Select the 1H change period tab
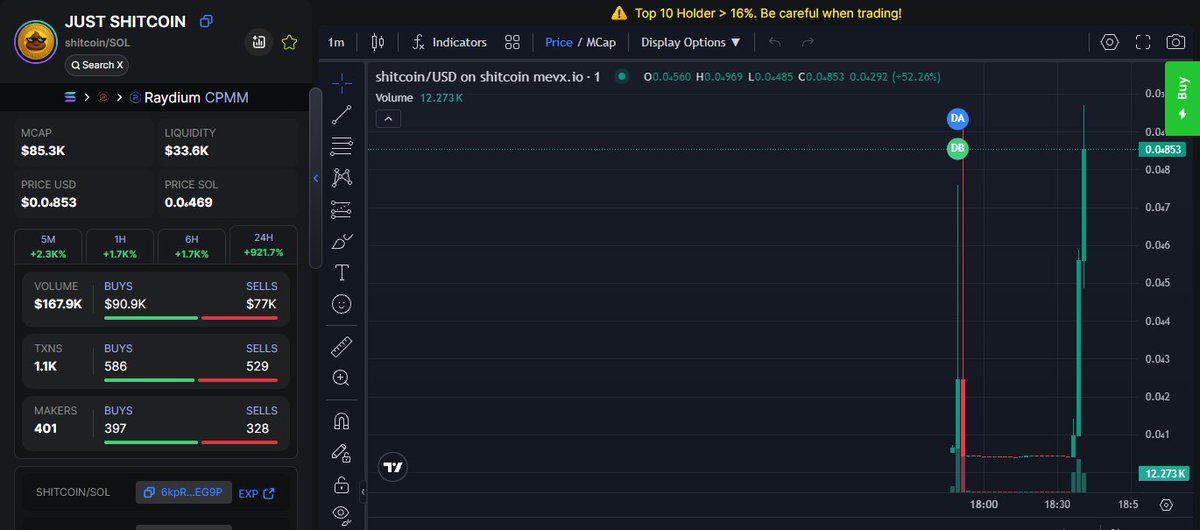 [120, 246]
